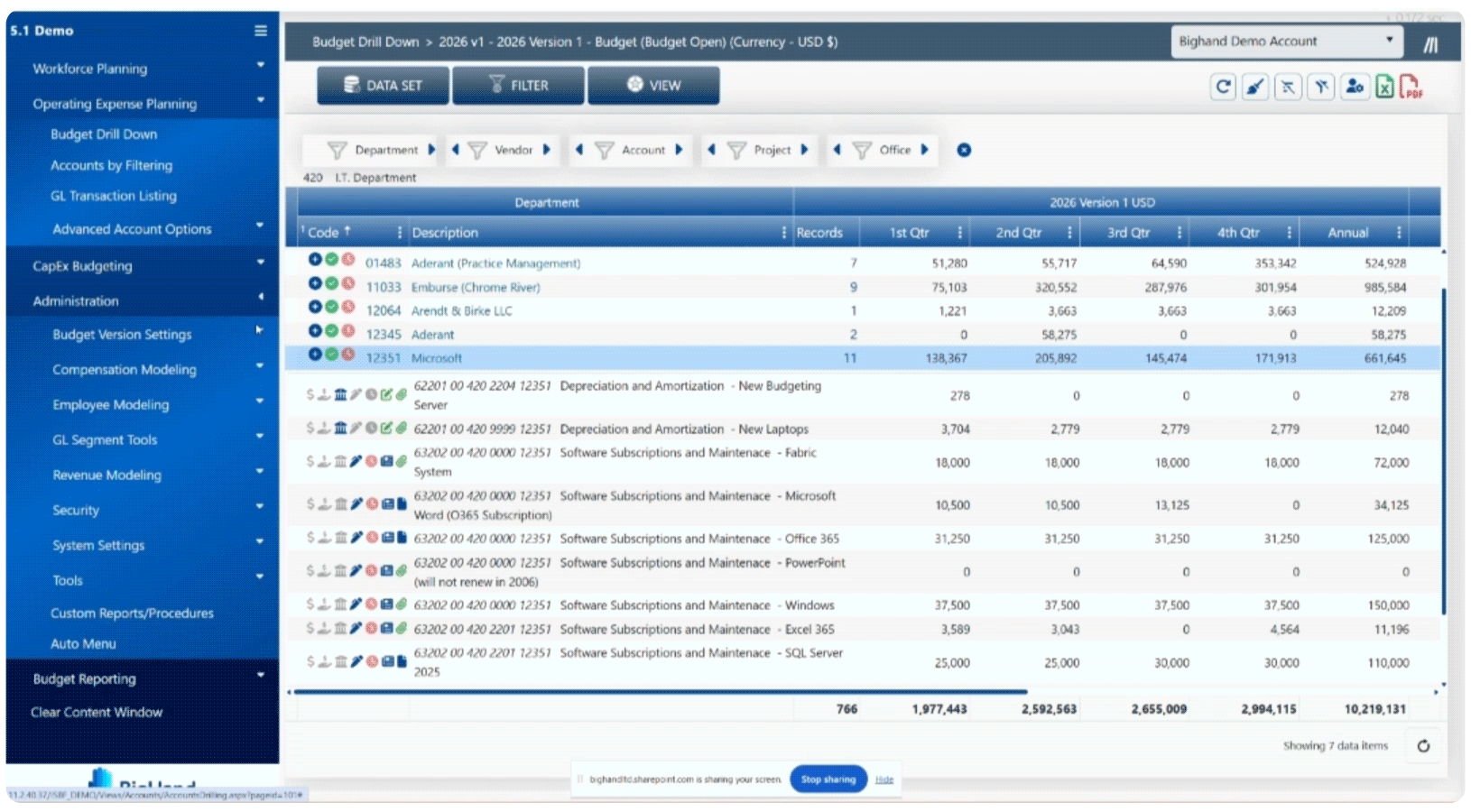Open GL Transaction Listing
Viewport: 1471px width, 812px height.
[114, 196]
